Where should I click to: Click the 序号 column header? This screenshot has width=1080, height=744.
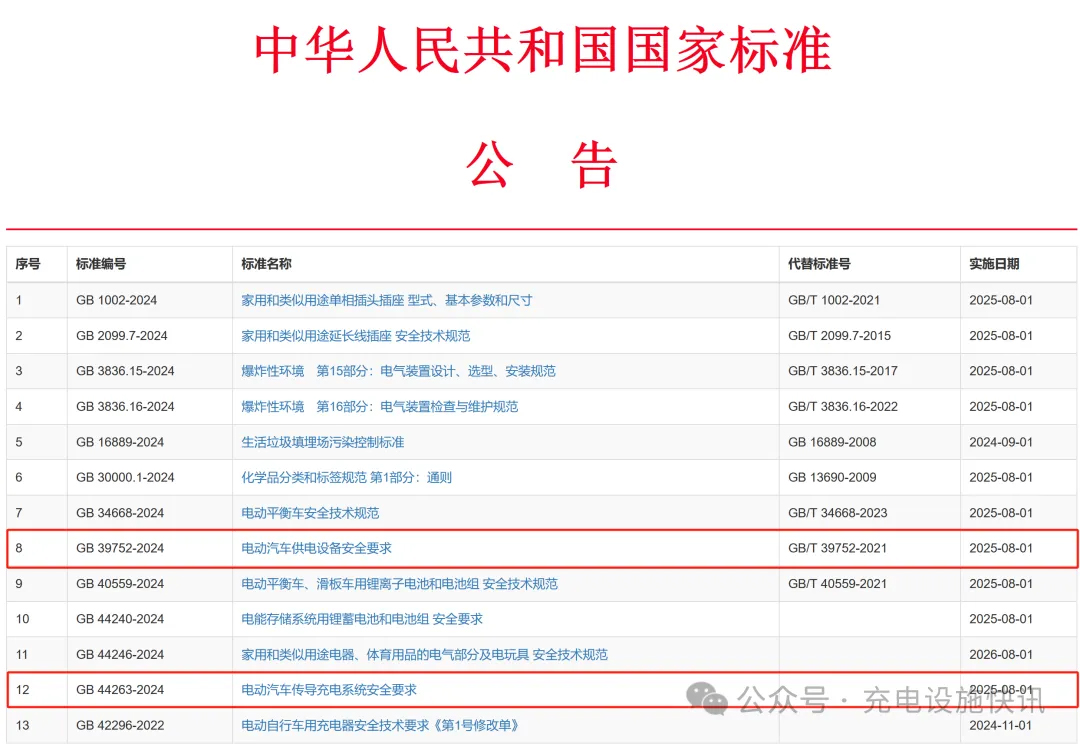pos(28,264)
